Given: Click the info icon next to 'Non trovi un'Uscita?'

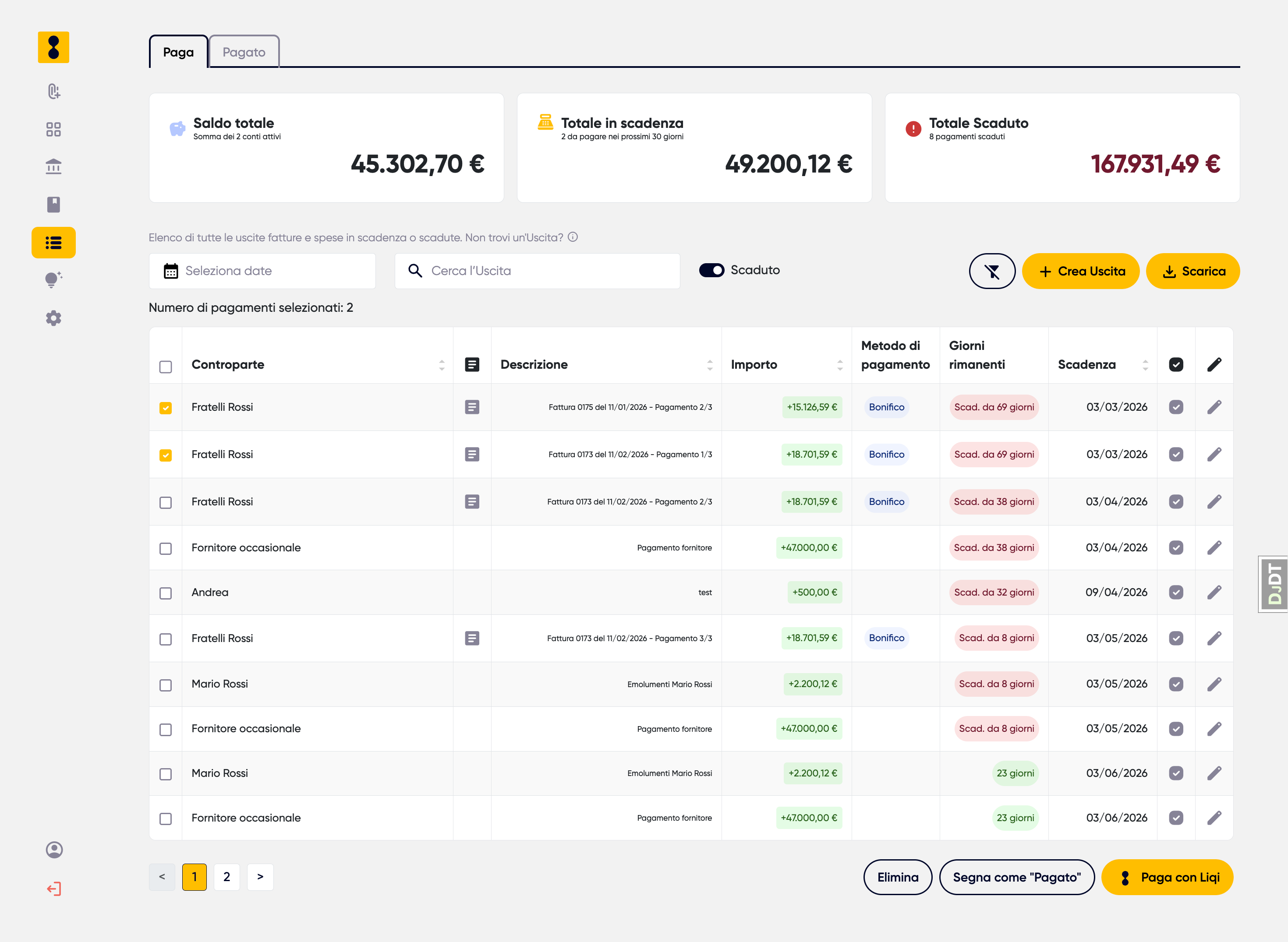Looking at the screenshot, I should click(x=573, y=237).
